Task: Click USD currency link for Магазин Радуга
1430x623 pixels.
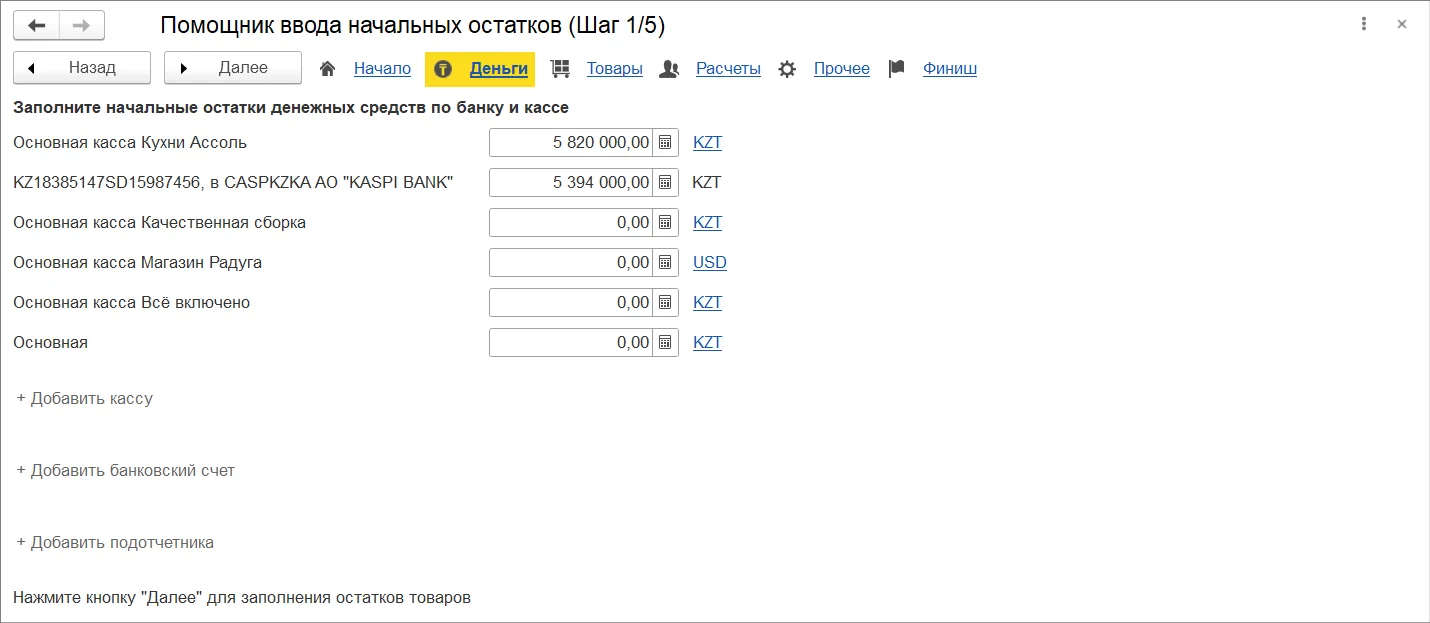Action: pos(710,263)
